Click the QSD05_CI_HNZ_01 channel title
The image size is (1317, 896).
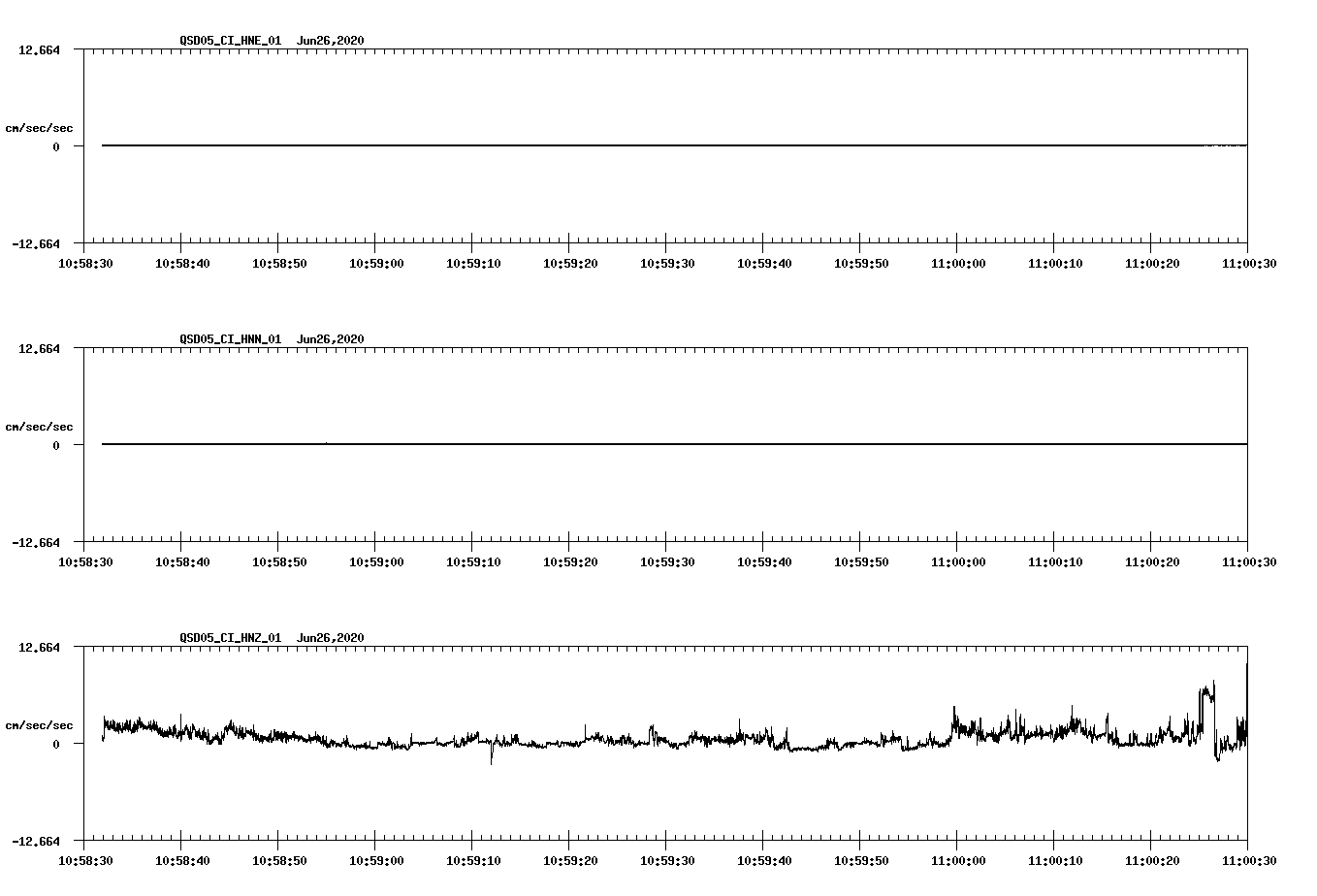click(231, 638)
